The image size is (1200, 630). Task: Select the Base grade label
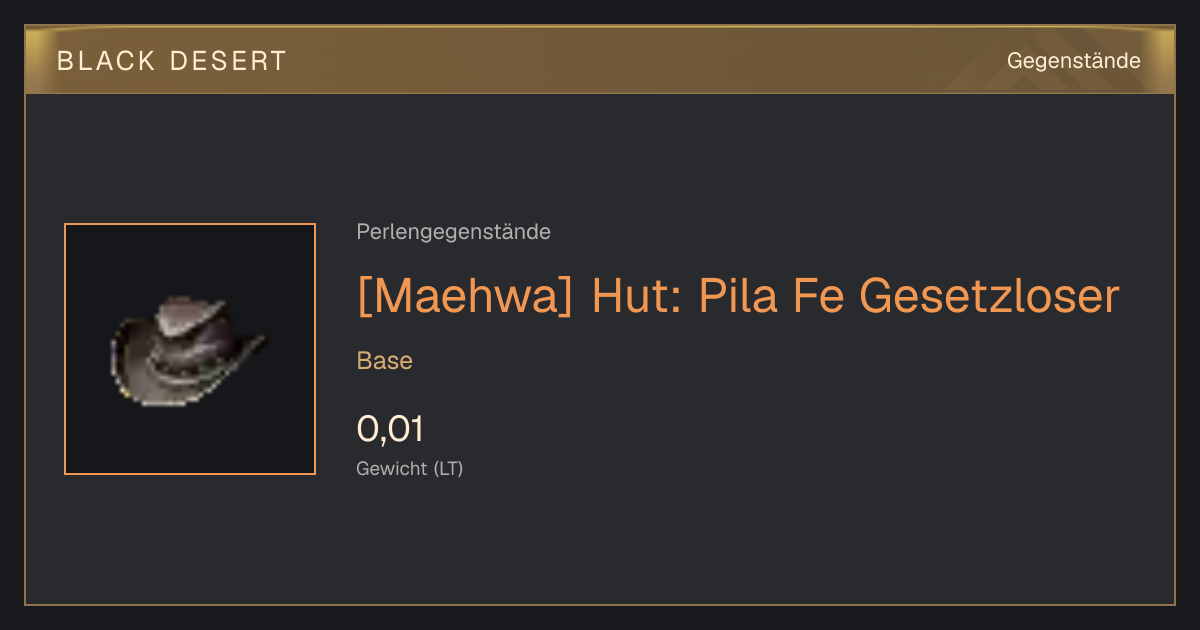tap(384, 361)
